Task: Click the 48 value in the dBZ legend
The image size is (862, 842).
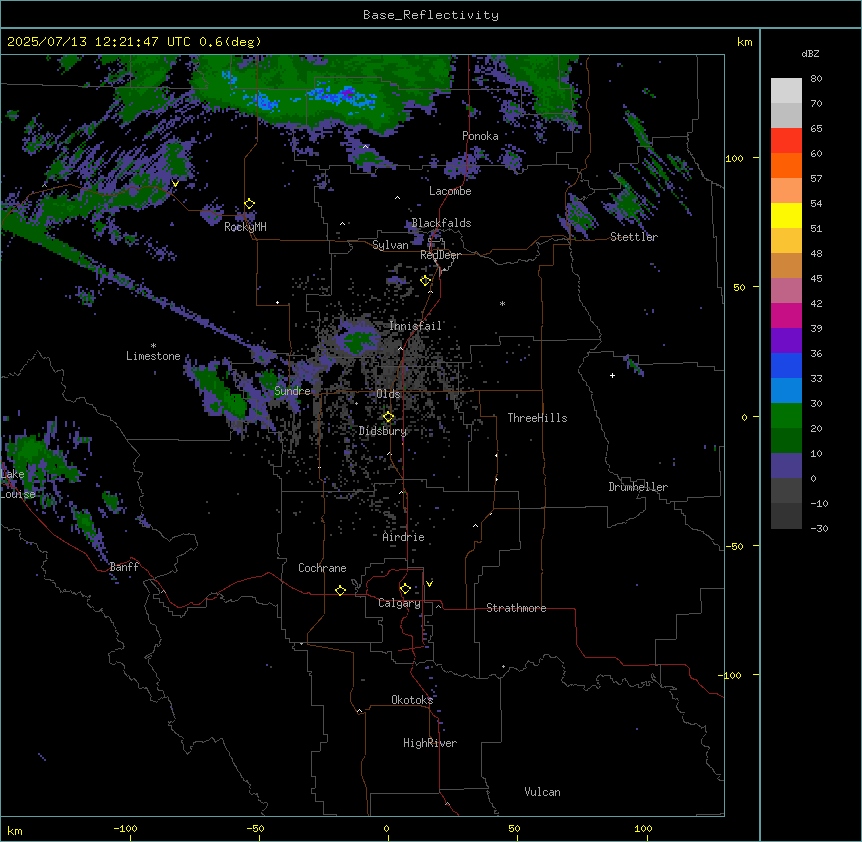Action: coord(816,253)
